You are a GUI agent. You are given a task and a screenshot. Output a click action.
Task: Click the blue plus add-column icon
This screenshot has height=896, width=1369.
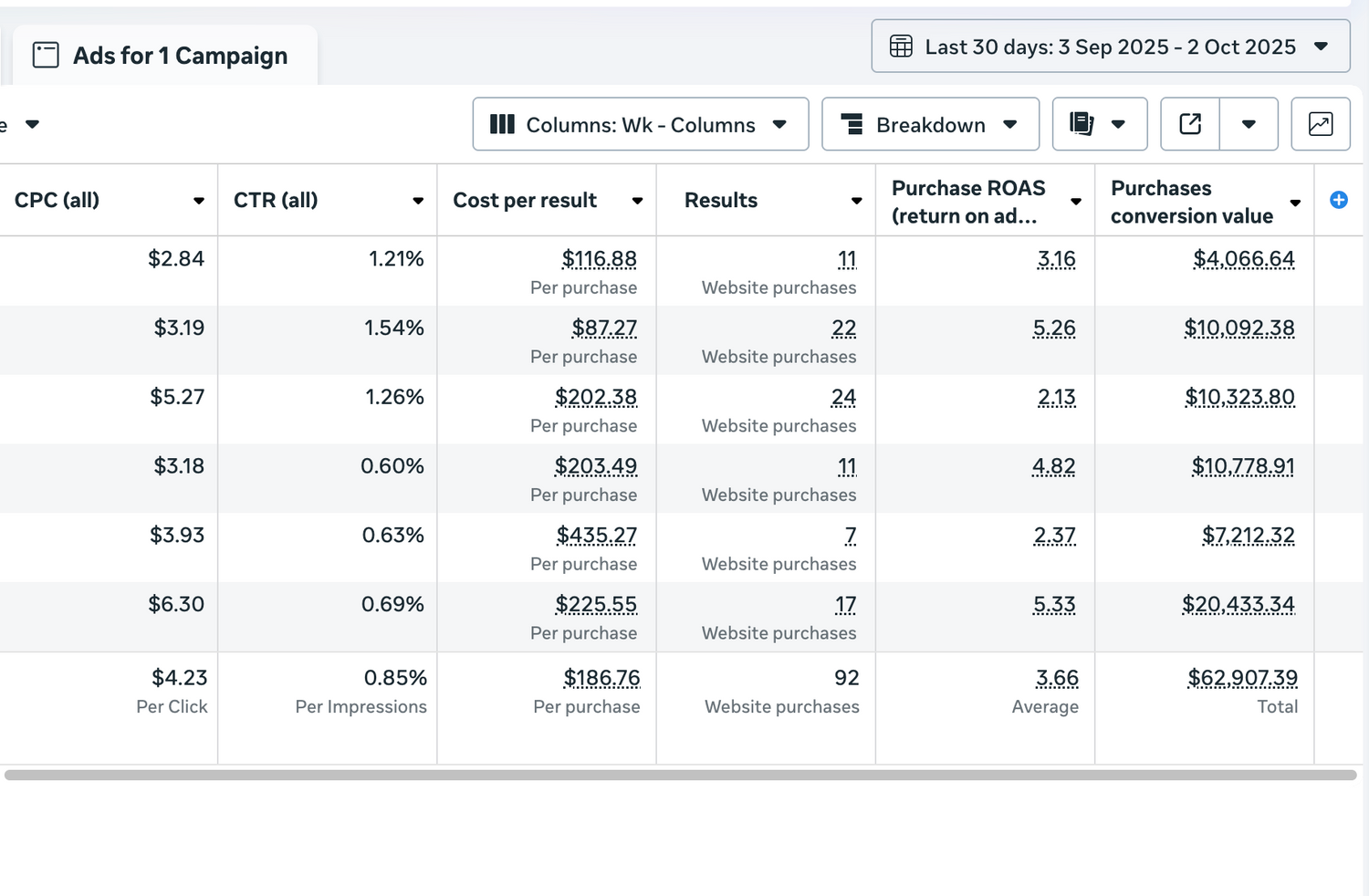1338,201
